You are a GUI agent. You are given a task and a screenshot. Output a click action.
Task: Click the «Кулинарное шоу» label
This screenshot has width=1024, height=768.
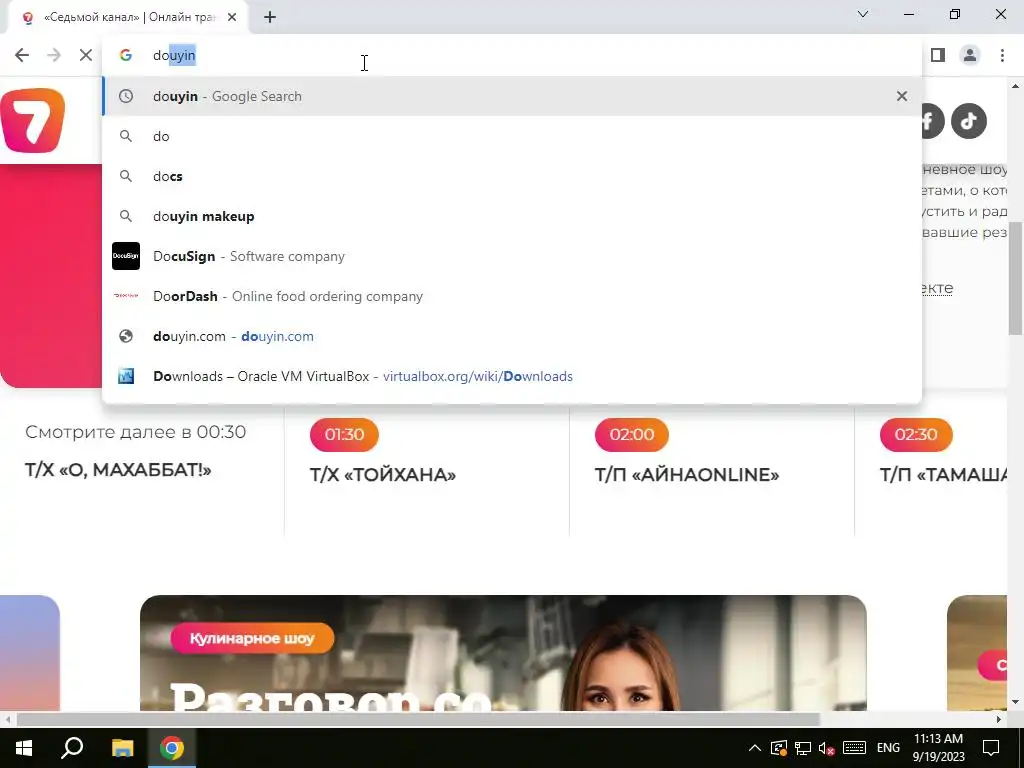click(252, 638)
